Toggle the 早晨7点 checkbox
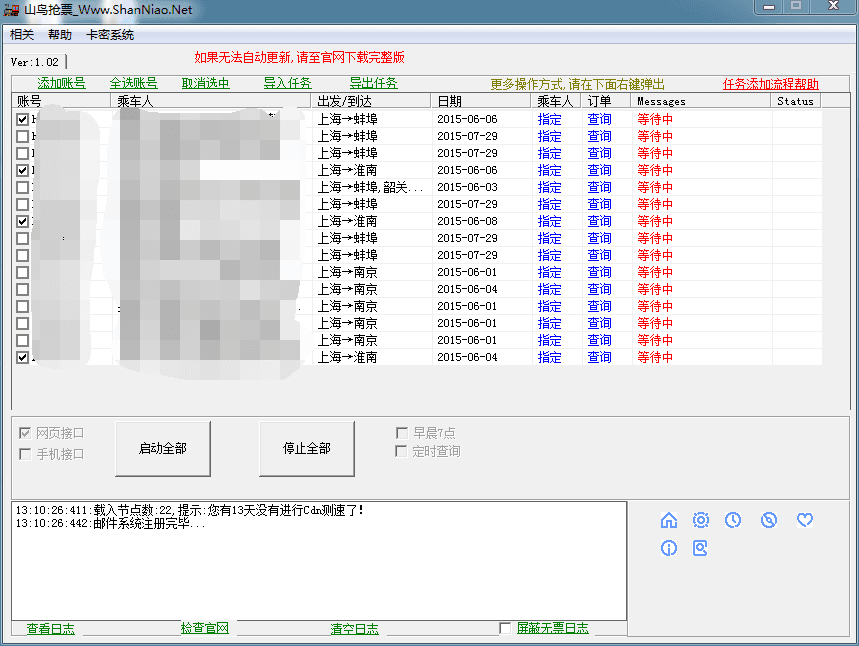859x646 pixels. [401, 433]
